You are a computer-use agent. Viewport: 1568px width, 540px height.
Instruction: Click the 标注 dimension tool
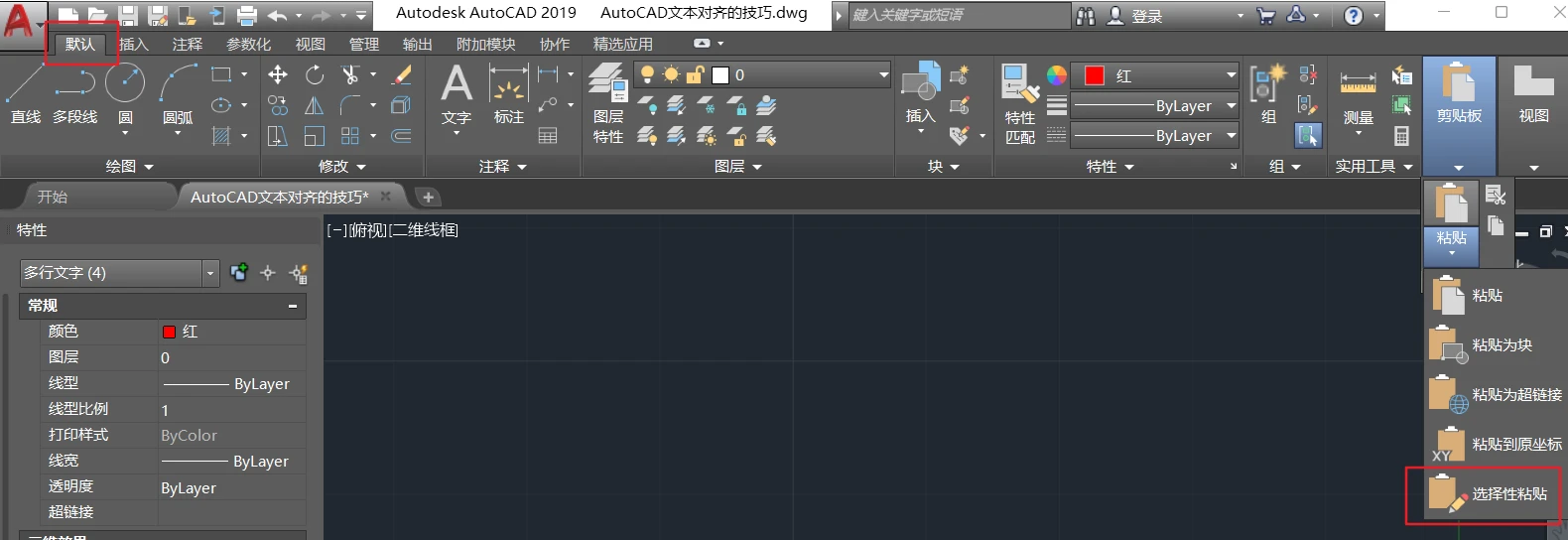509,94
